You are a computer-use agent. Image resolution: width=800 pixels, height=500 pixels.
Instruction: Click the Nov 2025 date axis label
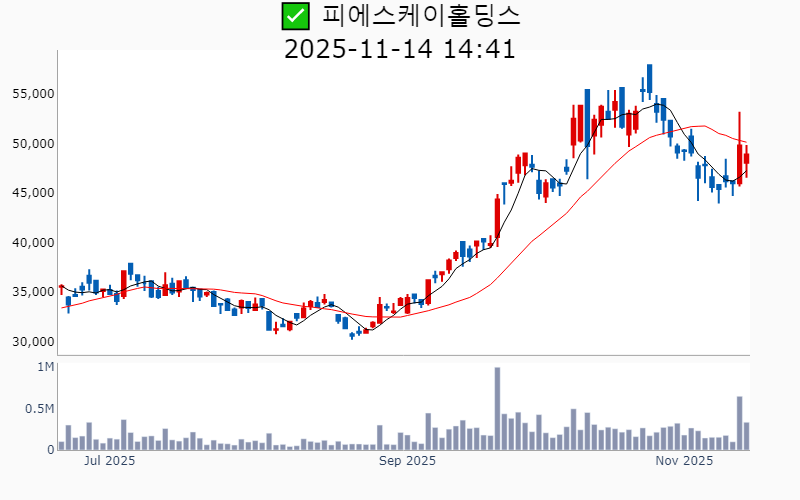click(684, 462)
